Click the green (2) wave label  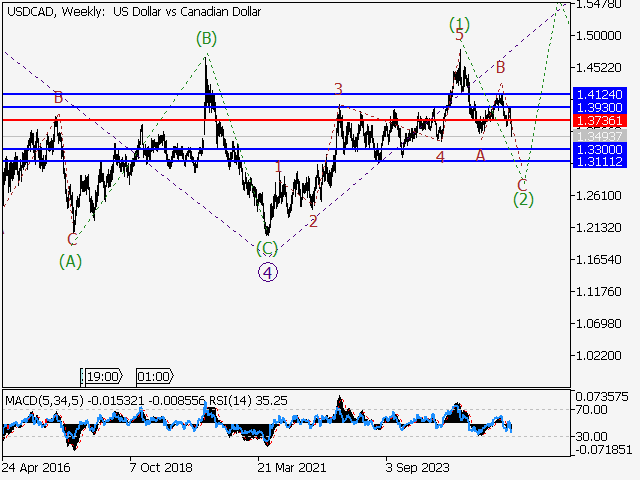coord(523,199)
